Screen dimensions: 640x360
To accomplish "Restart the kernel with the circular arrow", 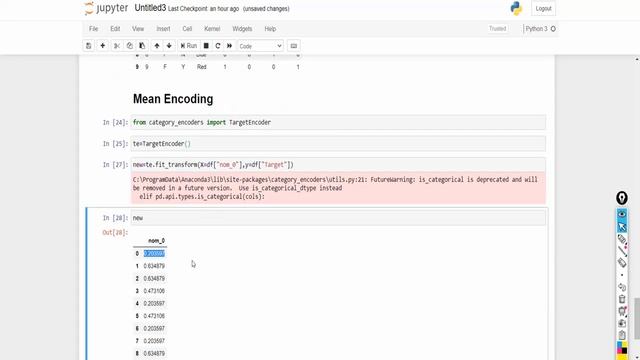I will pos(218,46).
